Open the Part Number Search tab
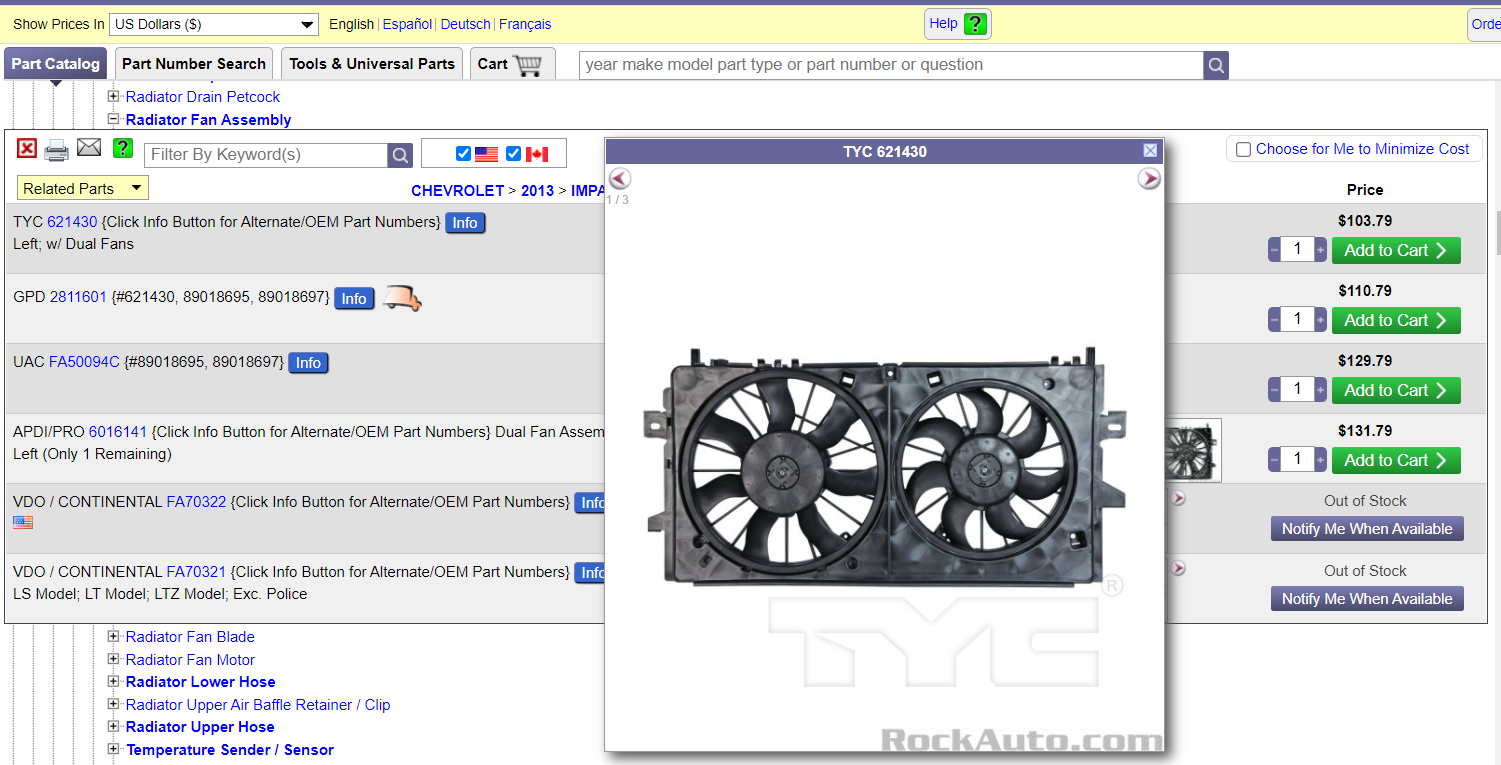 [x=194, y=64]
